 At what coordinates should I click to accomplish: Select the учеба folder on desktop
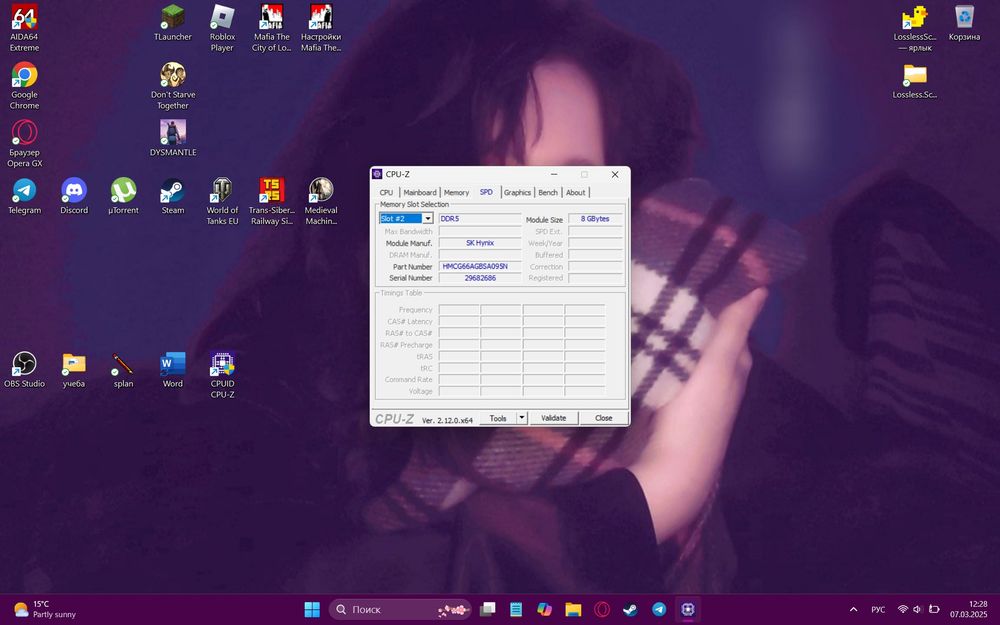coord(74,370)
